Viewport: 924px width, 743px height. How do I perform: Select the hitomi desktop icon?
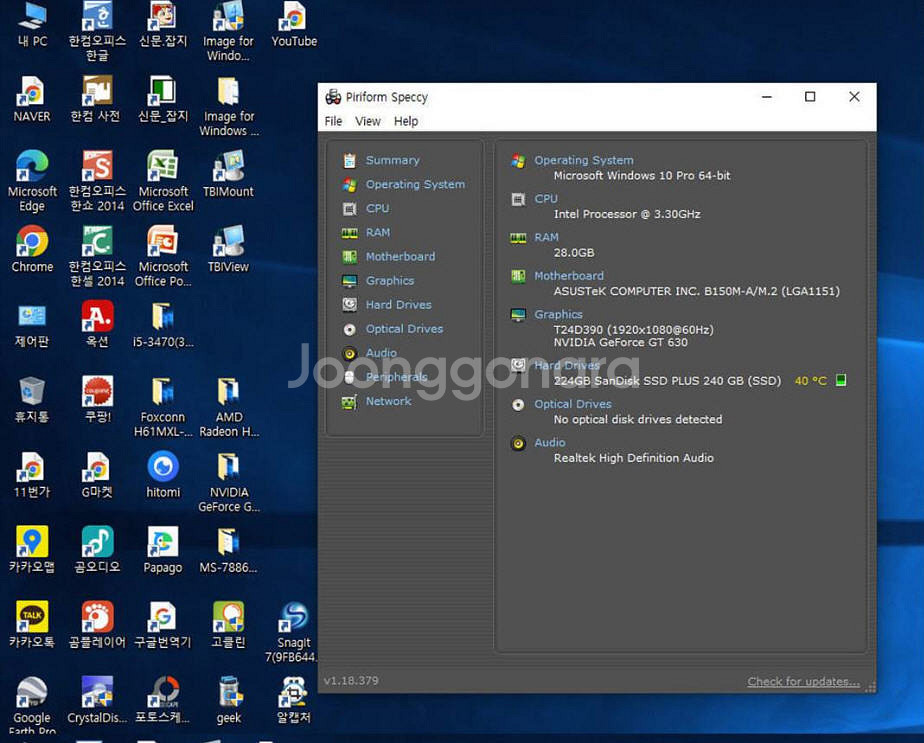coord(163,475)
